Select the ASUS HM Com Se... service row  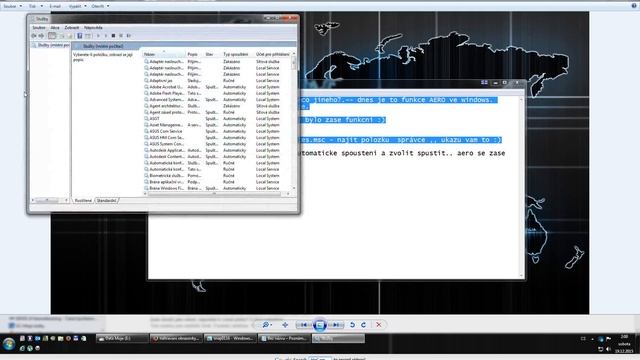(x=217, y=138)
